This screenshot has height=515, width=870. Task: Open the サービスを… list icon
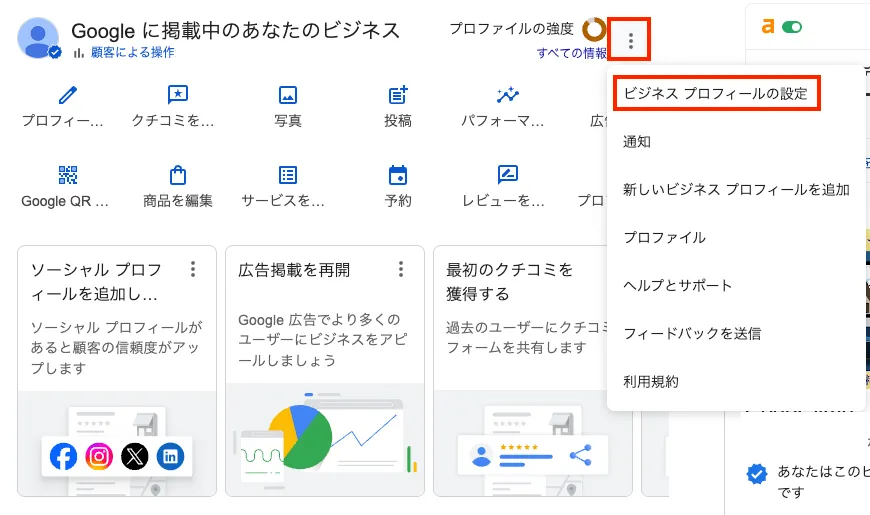287,175
